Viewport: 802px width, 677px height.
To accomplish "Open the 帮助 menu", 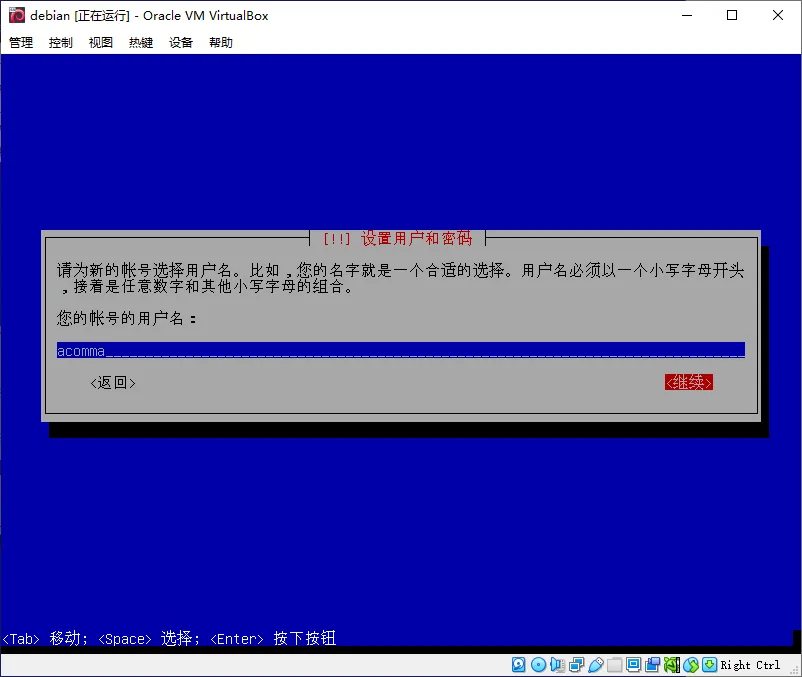I will tap(221, 42).
